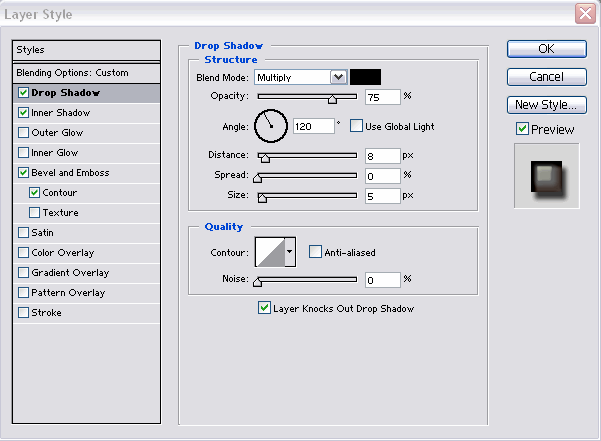Select the Styles list header
This screenshot has height=441, width=601.
click(86, 50)
